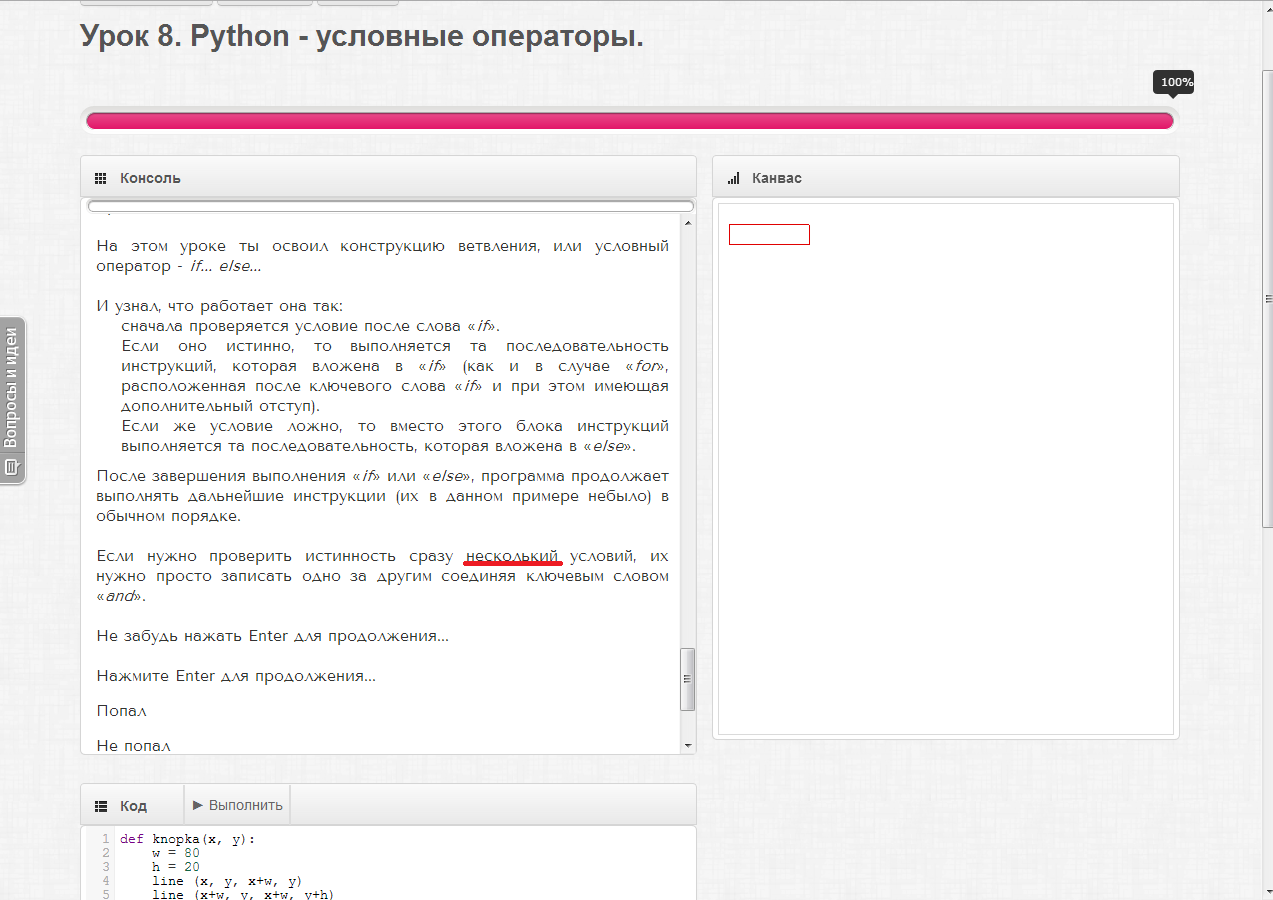
Task: Click the red rectangle button on canvas
Action: coord(769,234)
